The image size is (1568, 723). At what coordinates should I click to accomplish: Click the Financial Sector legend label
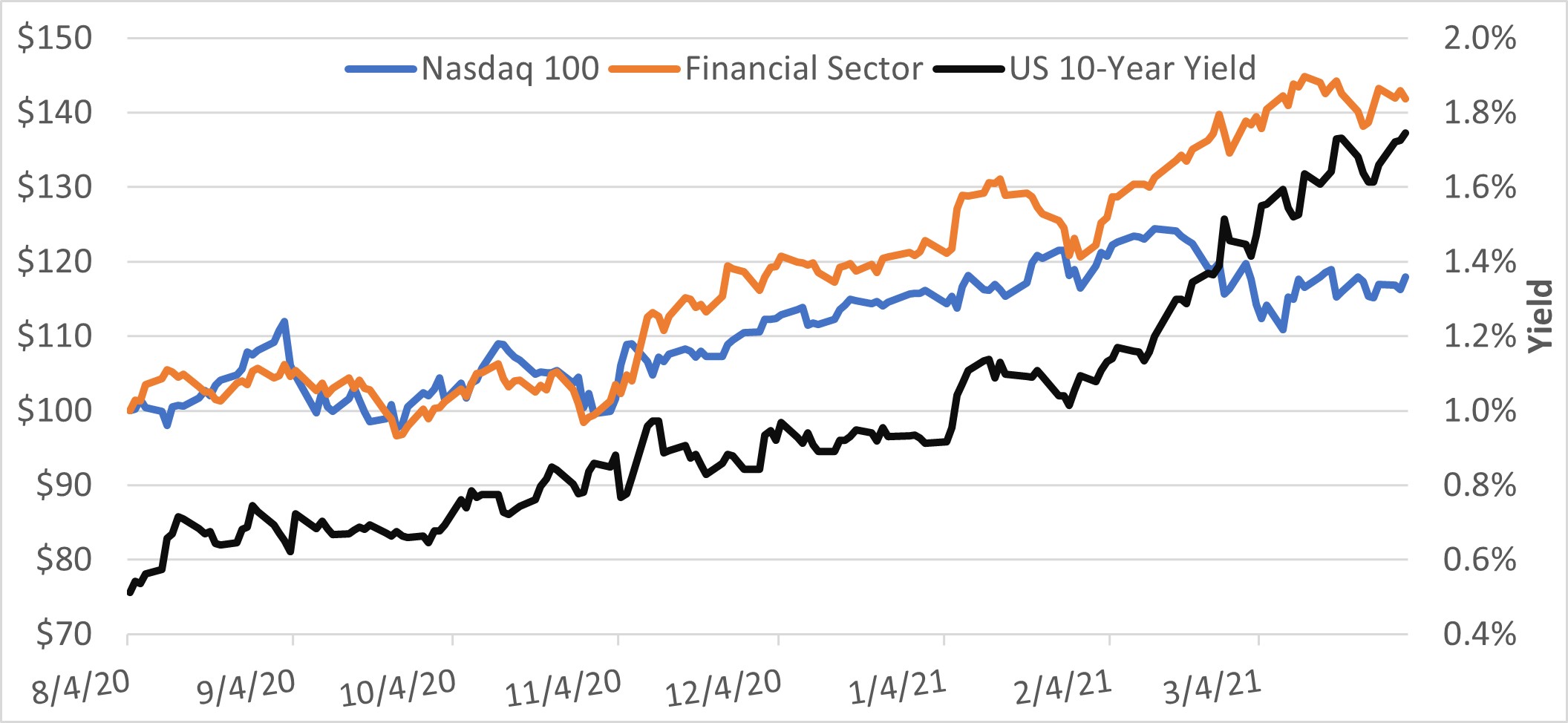pos(803,69)
